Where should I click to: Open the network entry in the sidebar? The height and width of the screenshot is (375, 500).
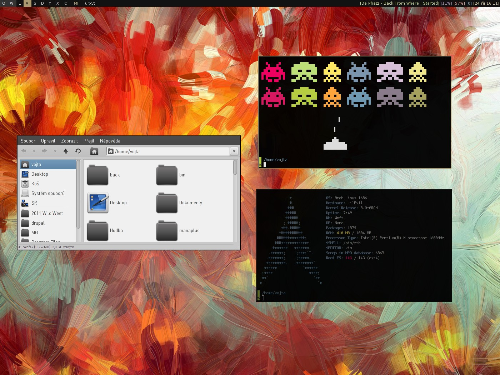48,203
